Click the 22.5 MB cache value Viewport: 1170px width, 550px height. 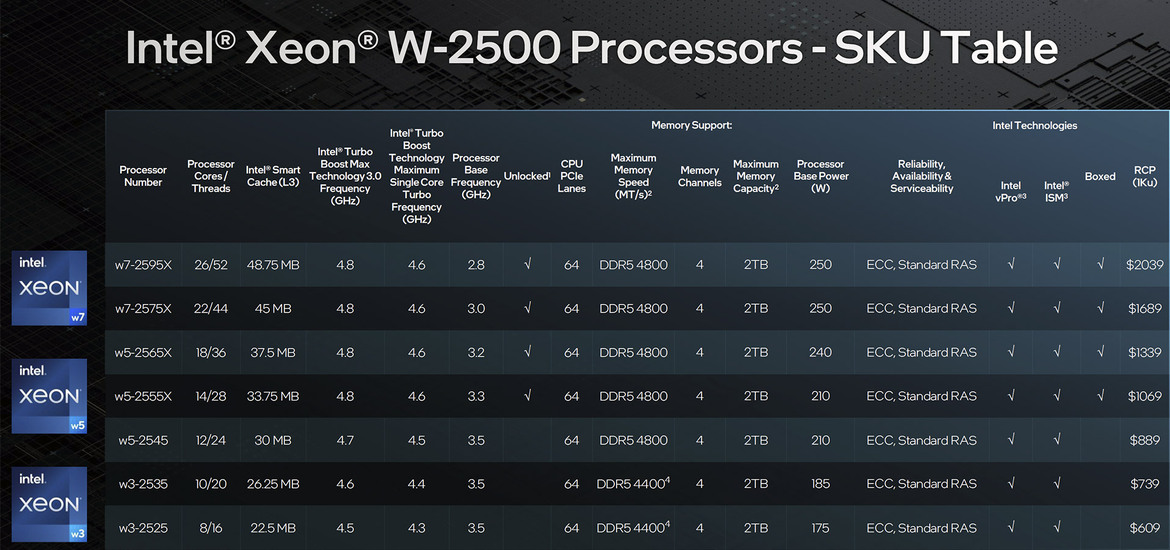click(273, 528)
